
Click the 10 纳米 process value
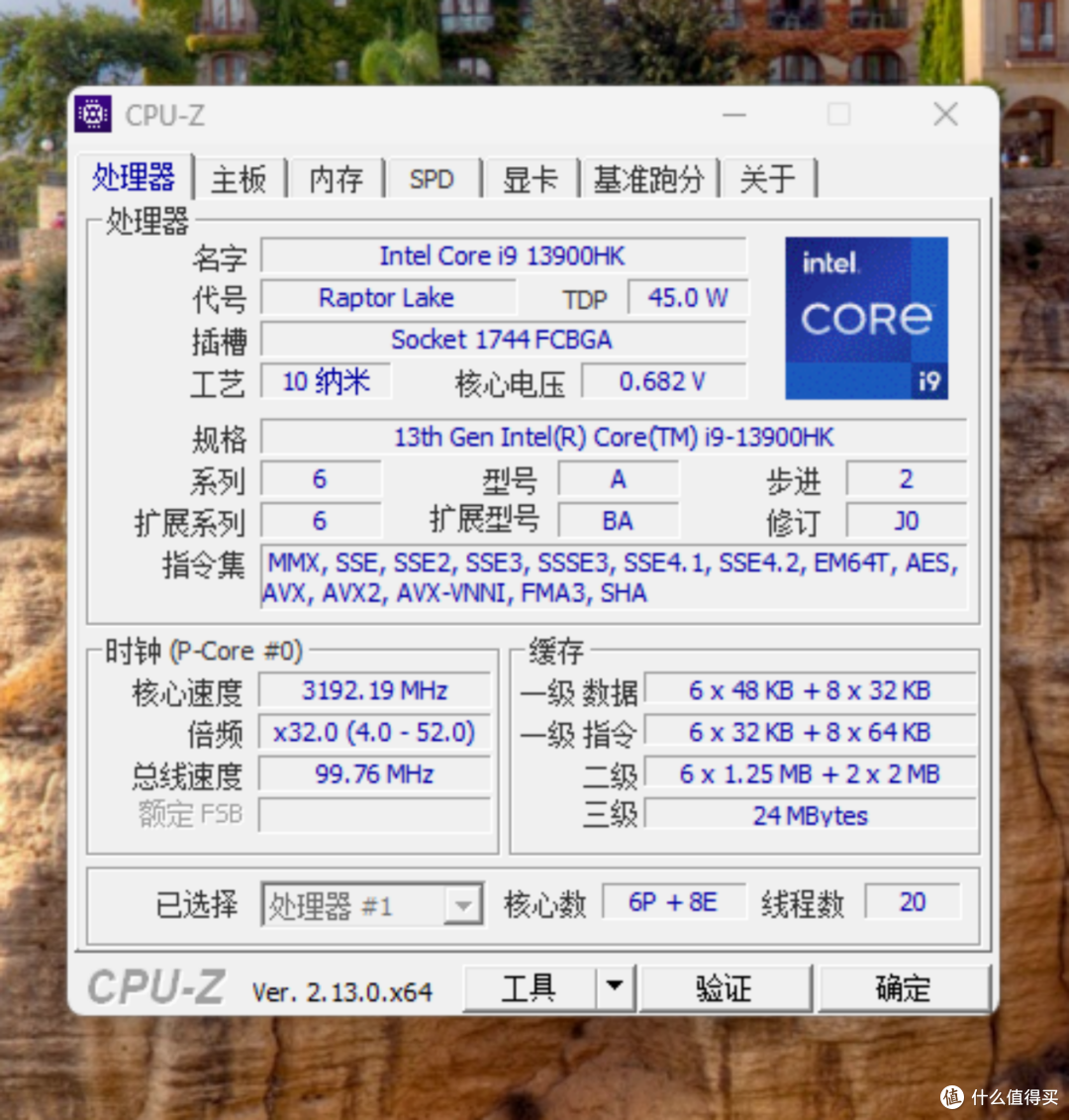tap(327, 381)
